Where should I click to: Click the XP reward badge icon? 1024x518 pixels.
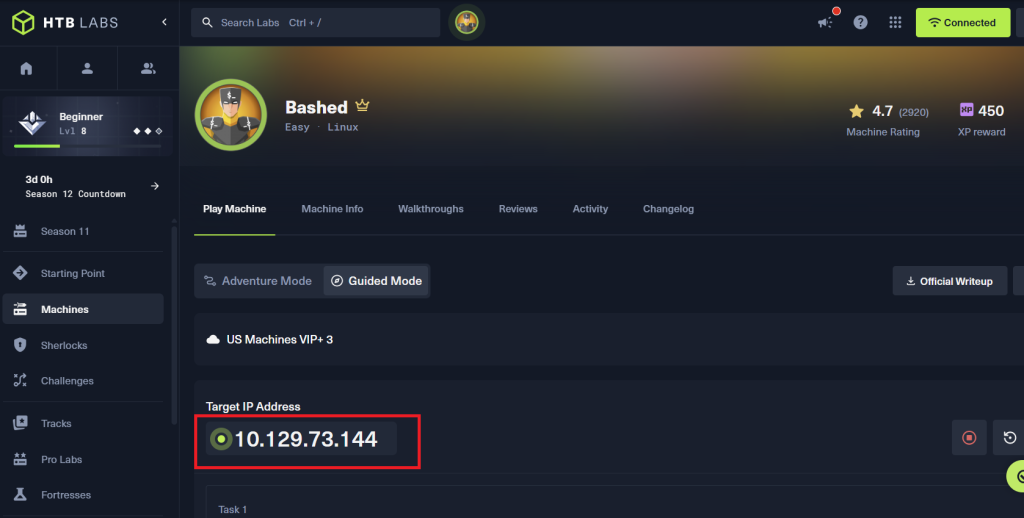pyautogui.click(x=967, y=110)
